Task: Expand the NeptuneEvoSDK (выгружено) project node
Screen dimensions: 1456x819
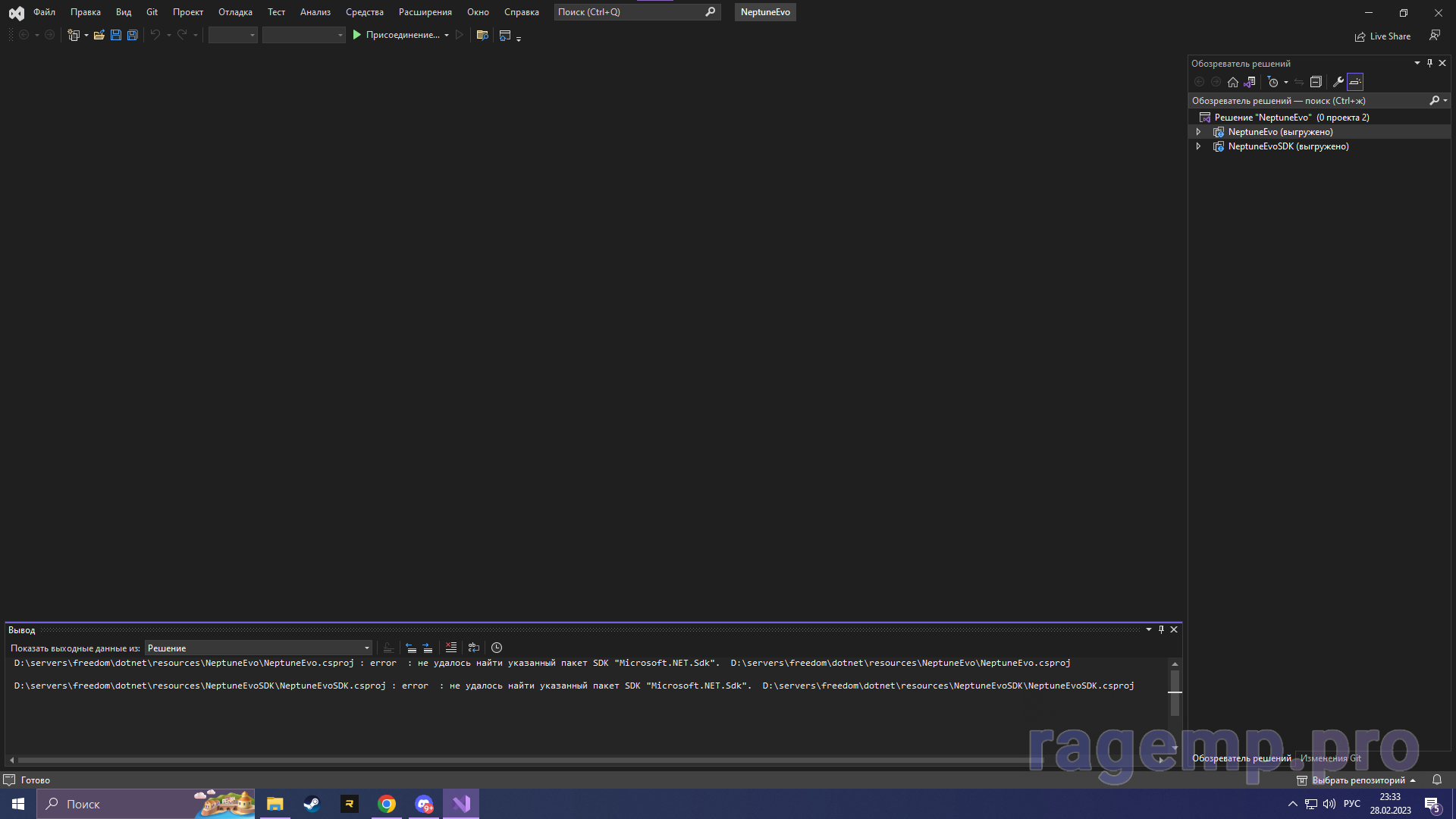Action: (1199, 146)
